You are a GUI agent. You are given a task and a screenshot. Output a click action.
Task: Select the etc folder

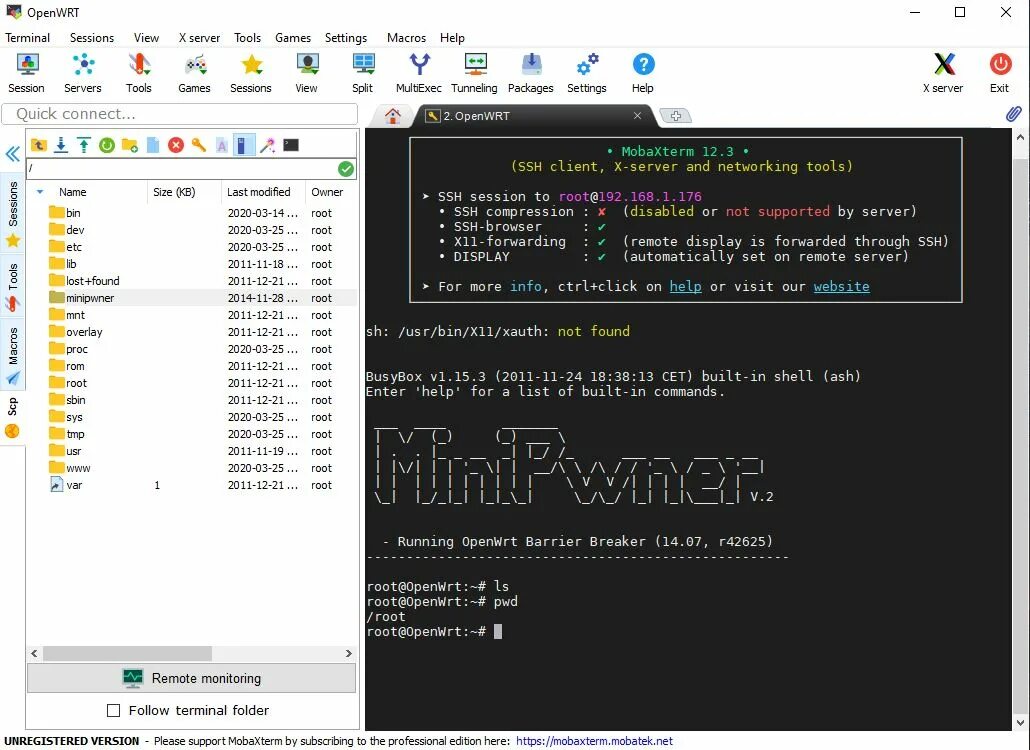click(x=191, y=247)
